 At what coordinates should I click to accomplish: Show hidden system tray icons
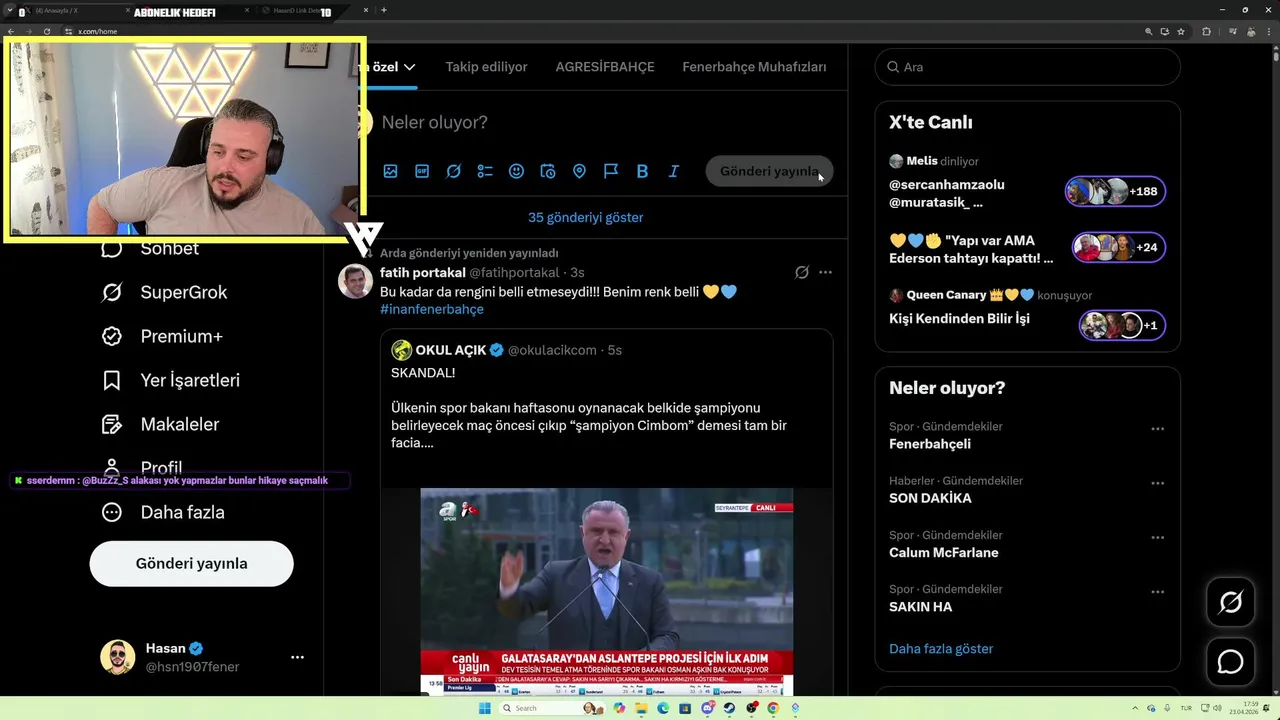(x=1135, y=708)
